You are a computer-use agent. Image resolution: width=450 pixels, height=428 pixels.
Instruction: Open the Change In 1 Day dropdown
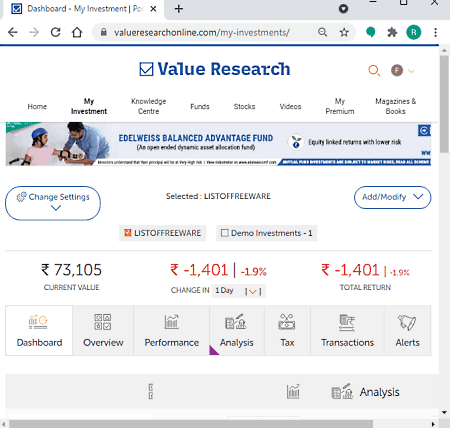point(238,291)
